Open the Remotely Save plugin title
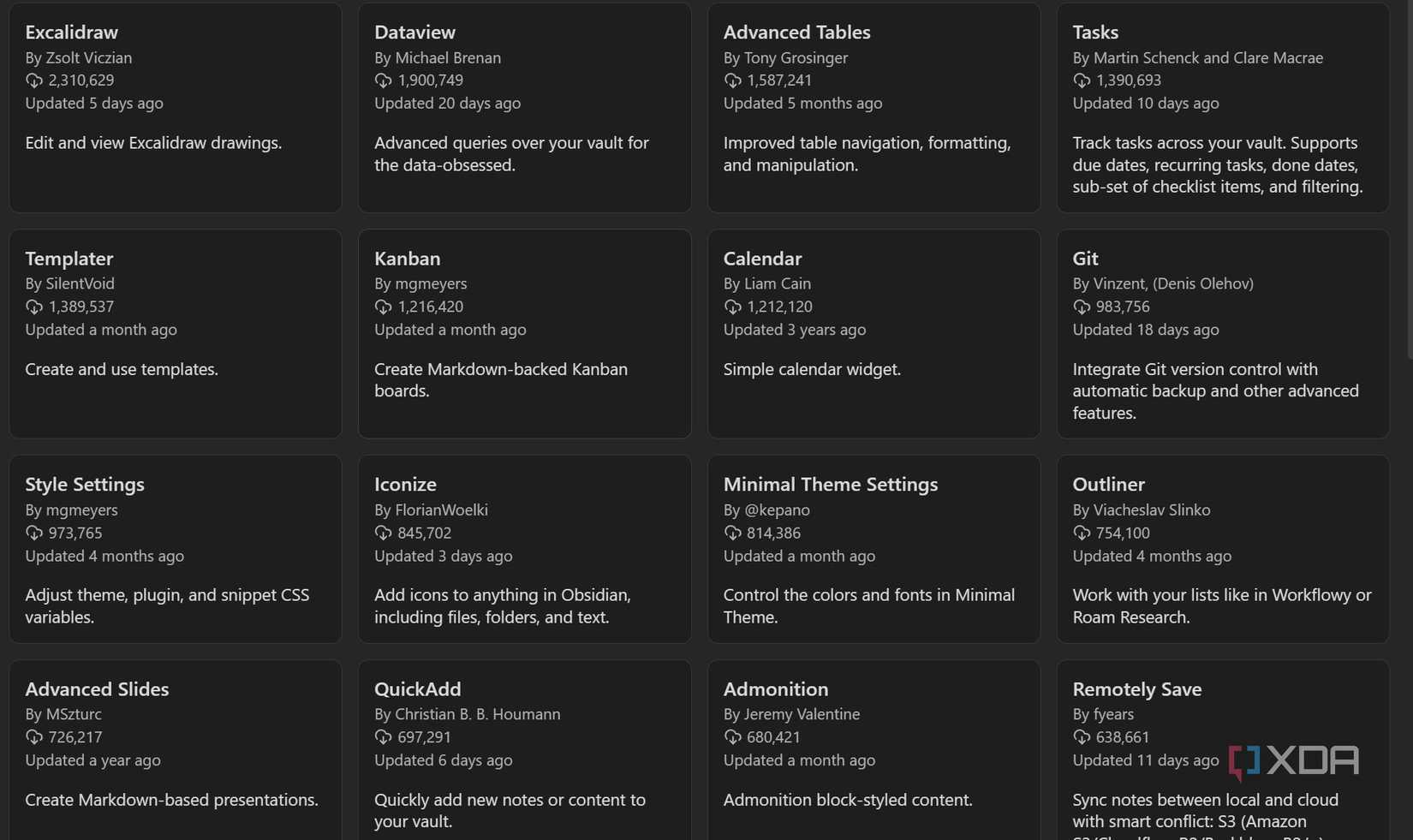This screenshot has width=1413, height=840. [1137, 689]
